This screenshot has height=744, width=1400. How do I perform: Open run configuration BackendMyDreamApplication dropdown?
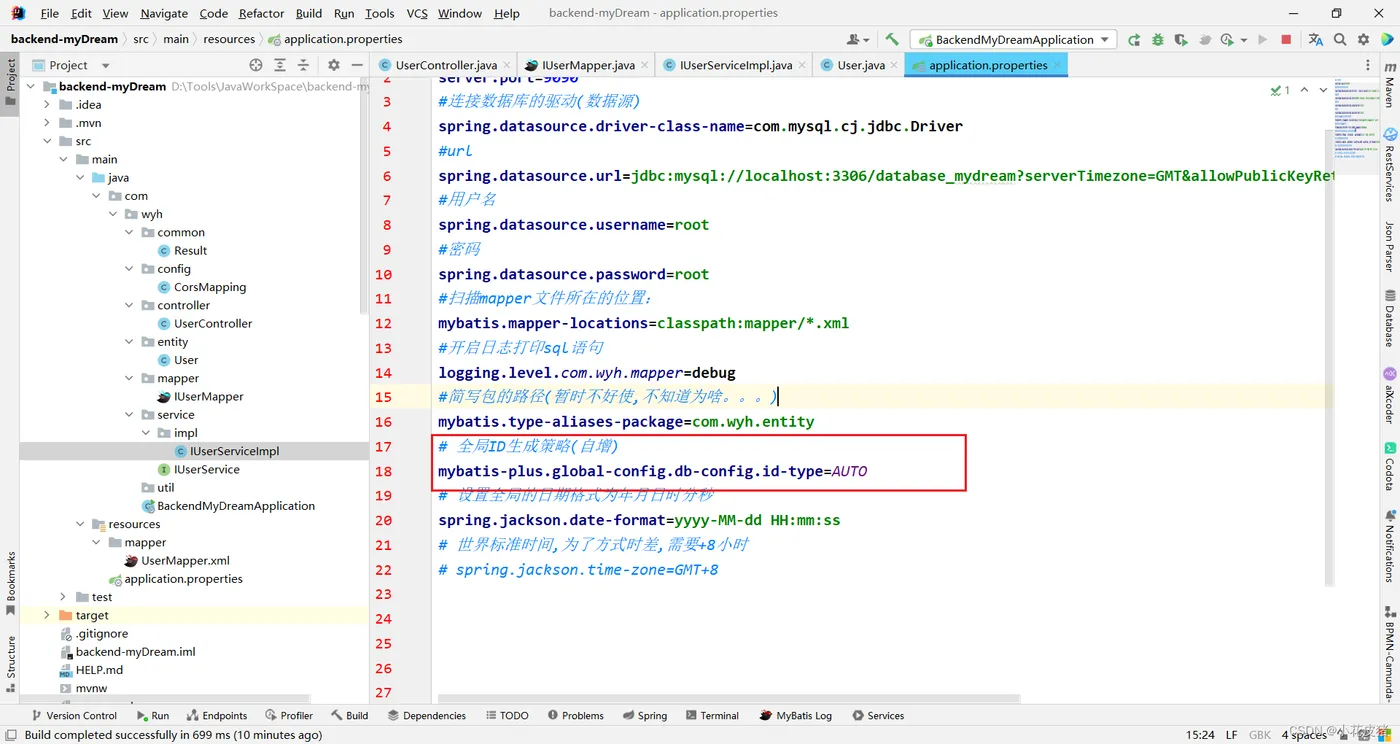click(x=1014, y=40)
